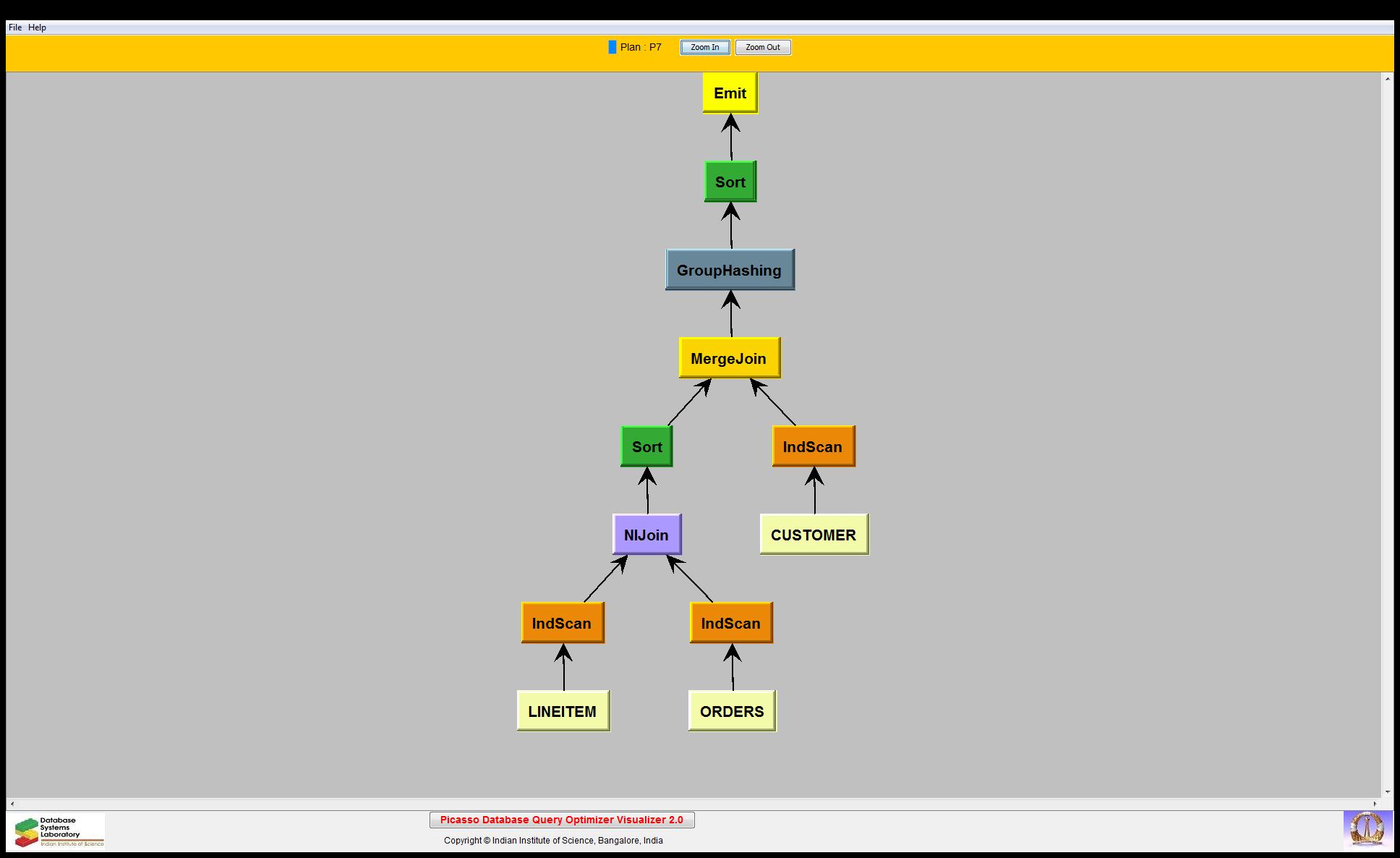Viewport: 1400px width, 858px height.
Task: Click the Emit node at the tree top
Action: pyautogui.click(x=730, y=93)
